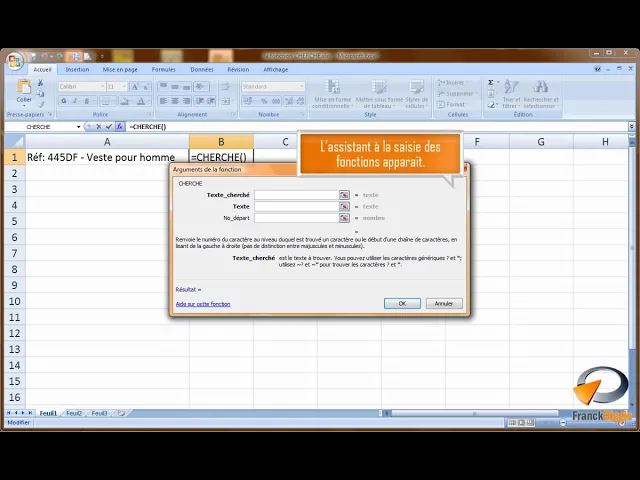Increase indent in the Alignement group
The height and width of the screenshot is (480, 640).
pyautogui.click(x=211, y=101)
